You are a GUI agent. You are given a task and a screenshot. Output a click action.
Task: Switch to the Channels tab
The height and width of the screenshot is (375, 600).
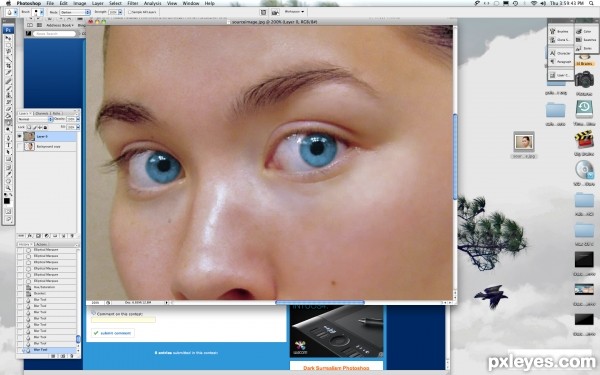pyautogui.click(x=41, y=114)
